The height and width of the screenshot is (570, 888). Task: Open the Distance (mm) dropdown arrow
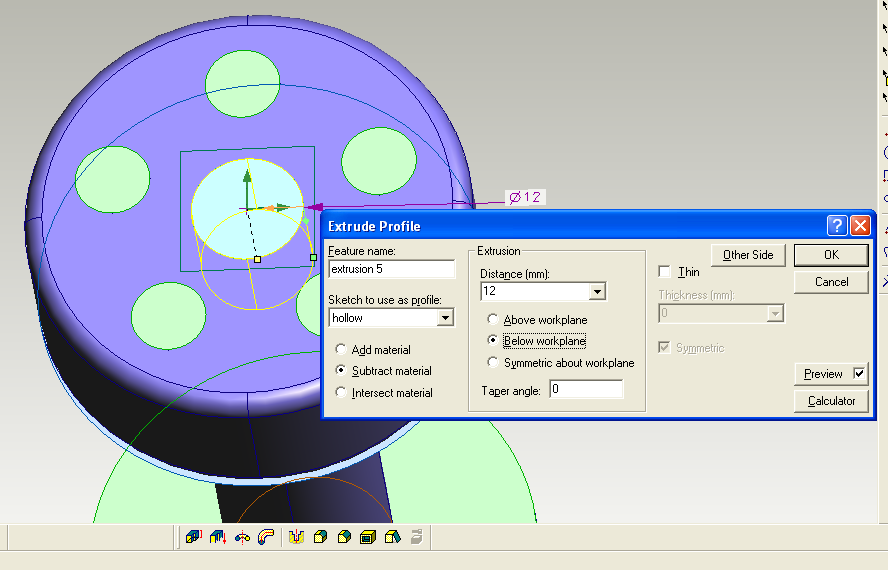point(597,291)
